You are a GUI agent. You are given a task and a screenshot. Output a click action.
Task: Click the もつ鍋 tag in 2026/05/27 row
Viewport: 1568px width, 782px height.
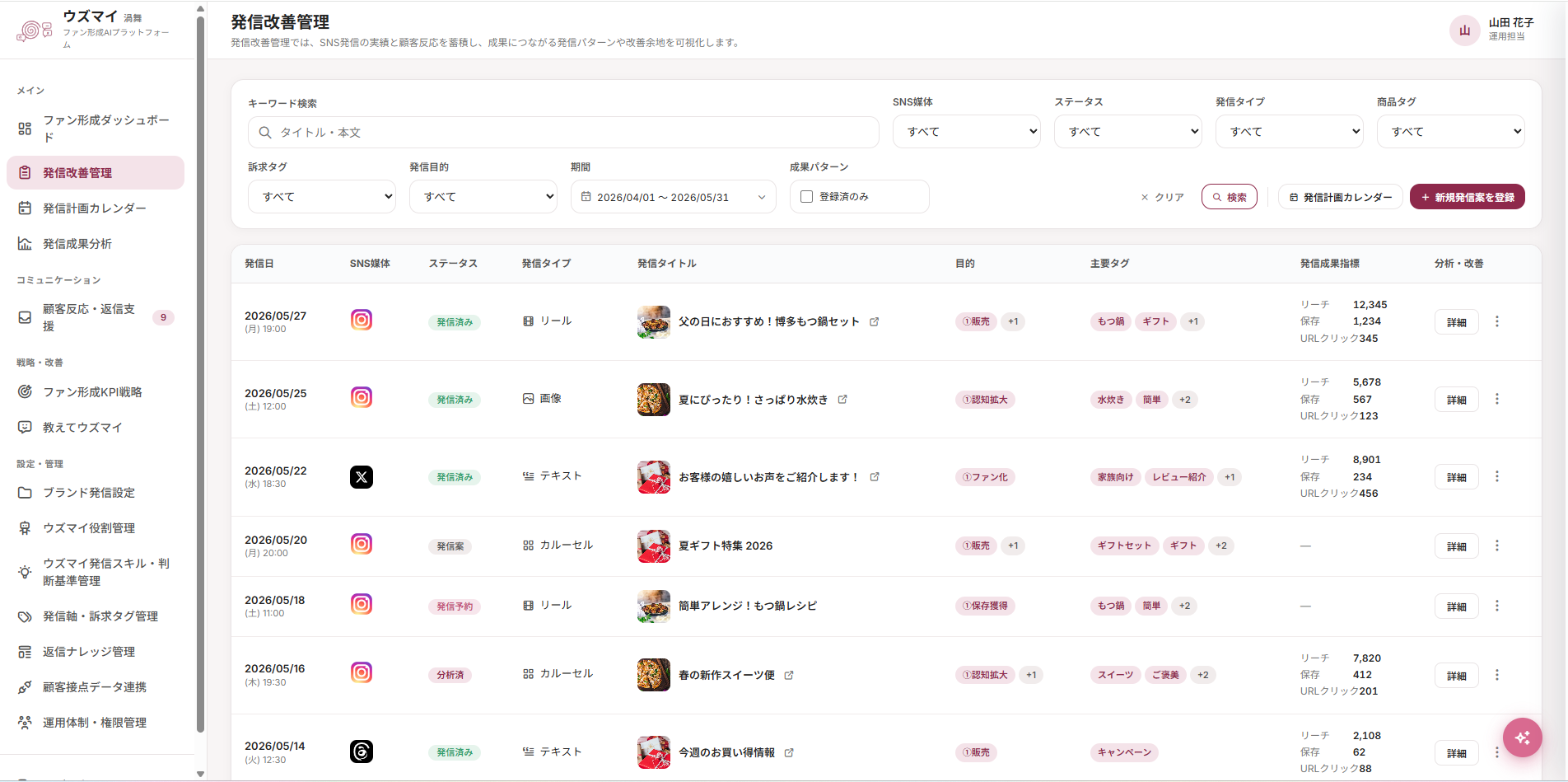[1111, 322]
